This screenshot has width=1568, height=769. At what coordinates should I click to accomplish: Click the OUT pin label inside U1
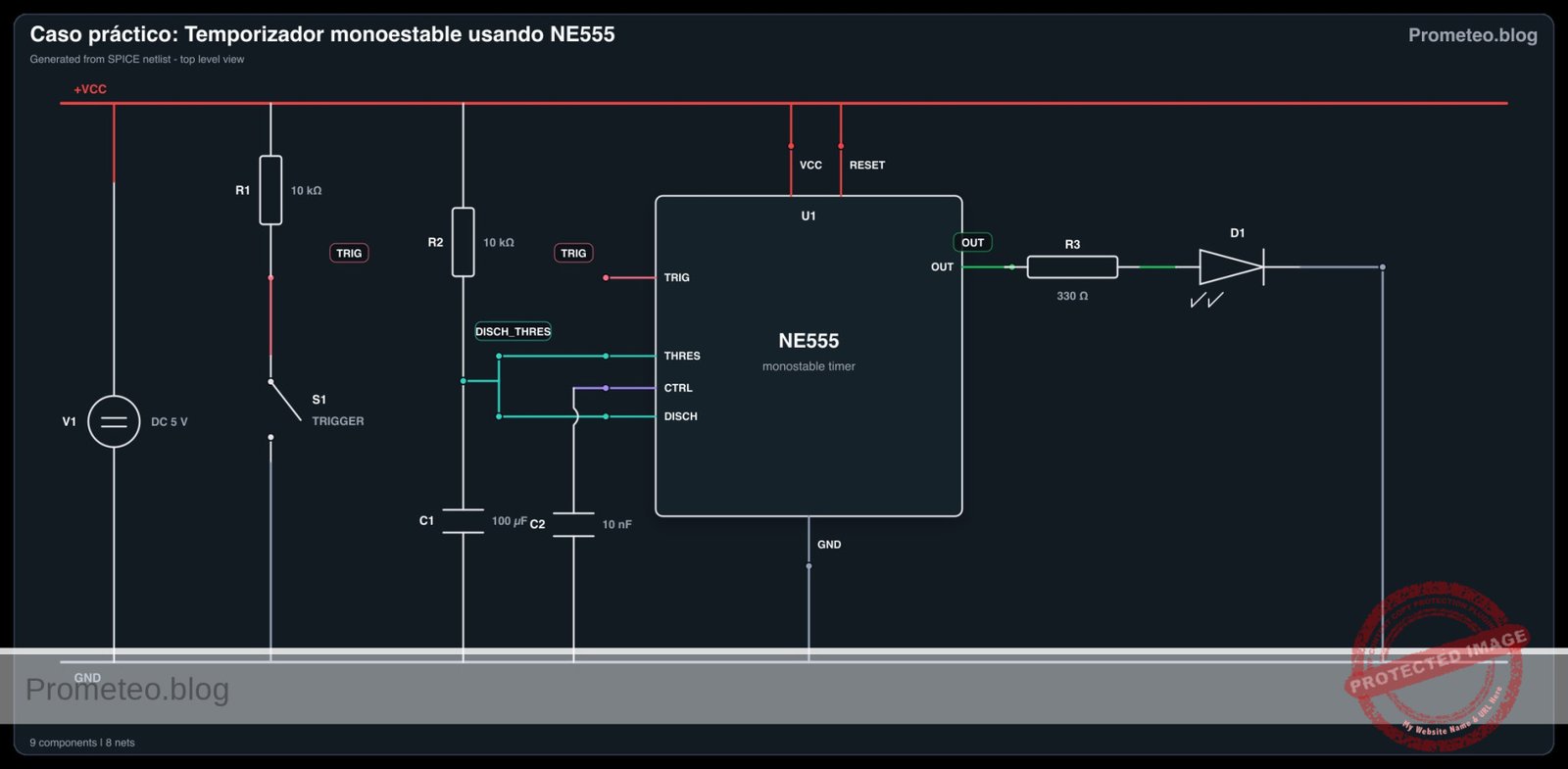point(942,267)
